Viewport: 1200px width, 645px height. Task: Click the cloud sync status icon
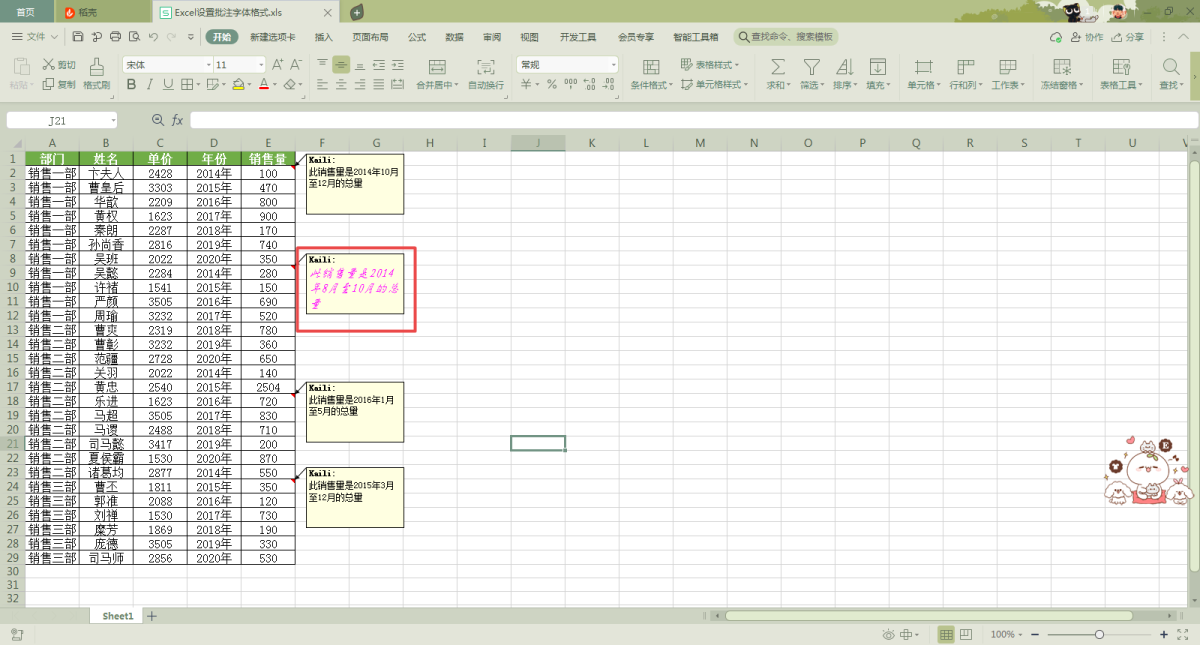(x=1056, y=37)
